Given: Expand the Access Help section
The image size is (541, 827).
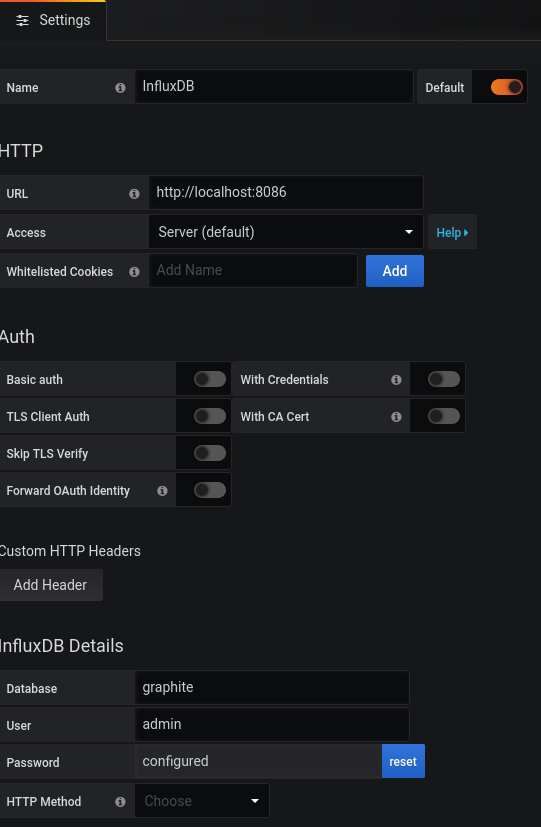Looking at the screenshot, I should [452, 232].
